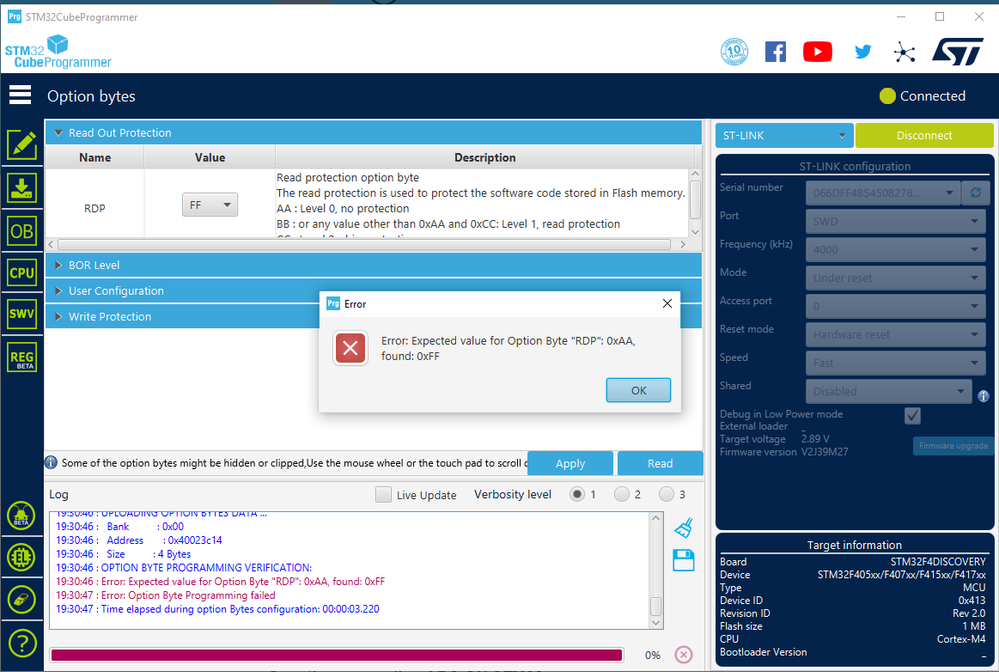
Task: Refresh the ST-LINK serial number list
Action: tap(975, 192)
